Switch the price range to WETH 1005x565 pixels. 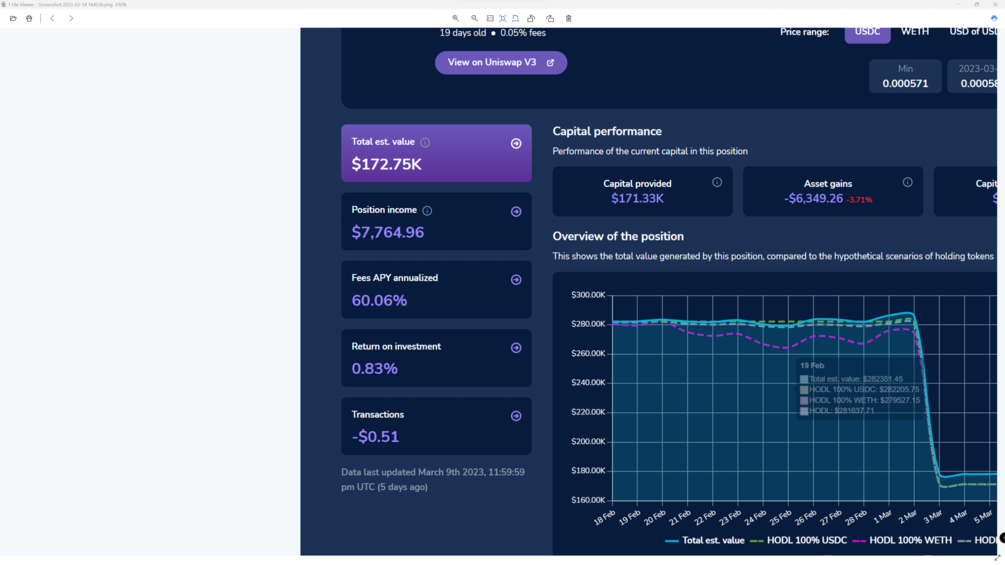click(914, 32)
